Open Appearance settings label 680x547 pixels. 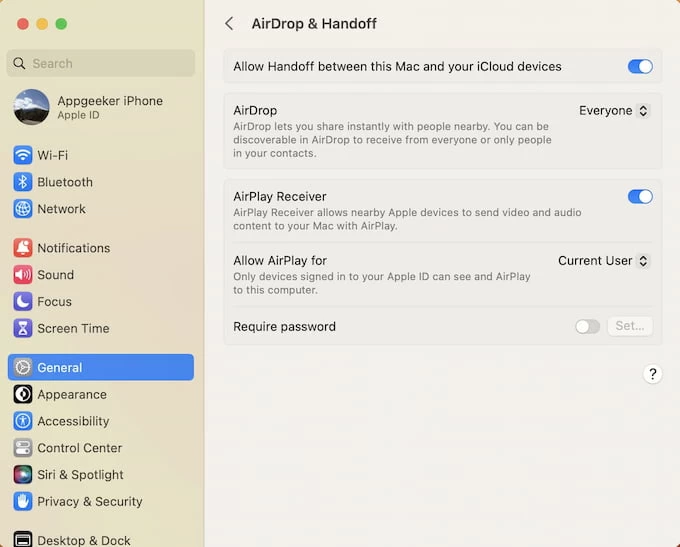[x=72, y=395]
